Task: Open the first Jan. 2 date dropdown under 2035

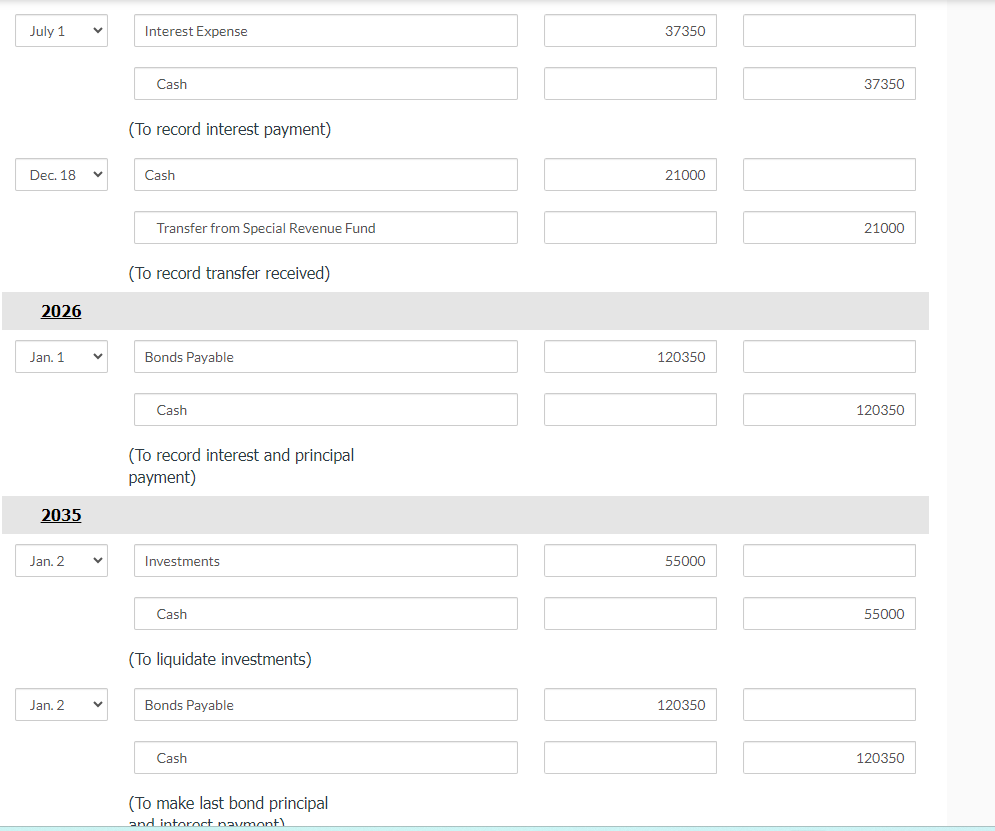Action: coord(60,560)
